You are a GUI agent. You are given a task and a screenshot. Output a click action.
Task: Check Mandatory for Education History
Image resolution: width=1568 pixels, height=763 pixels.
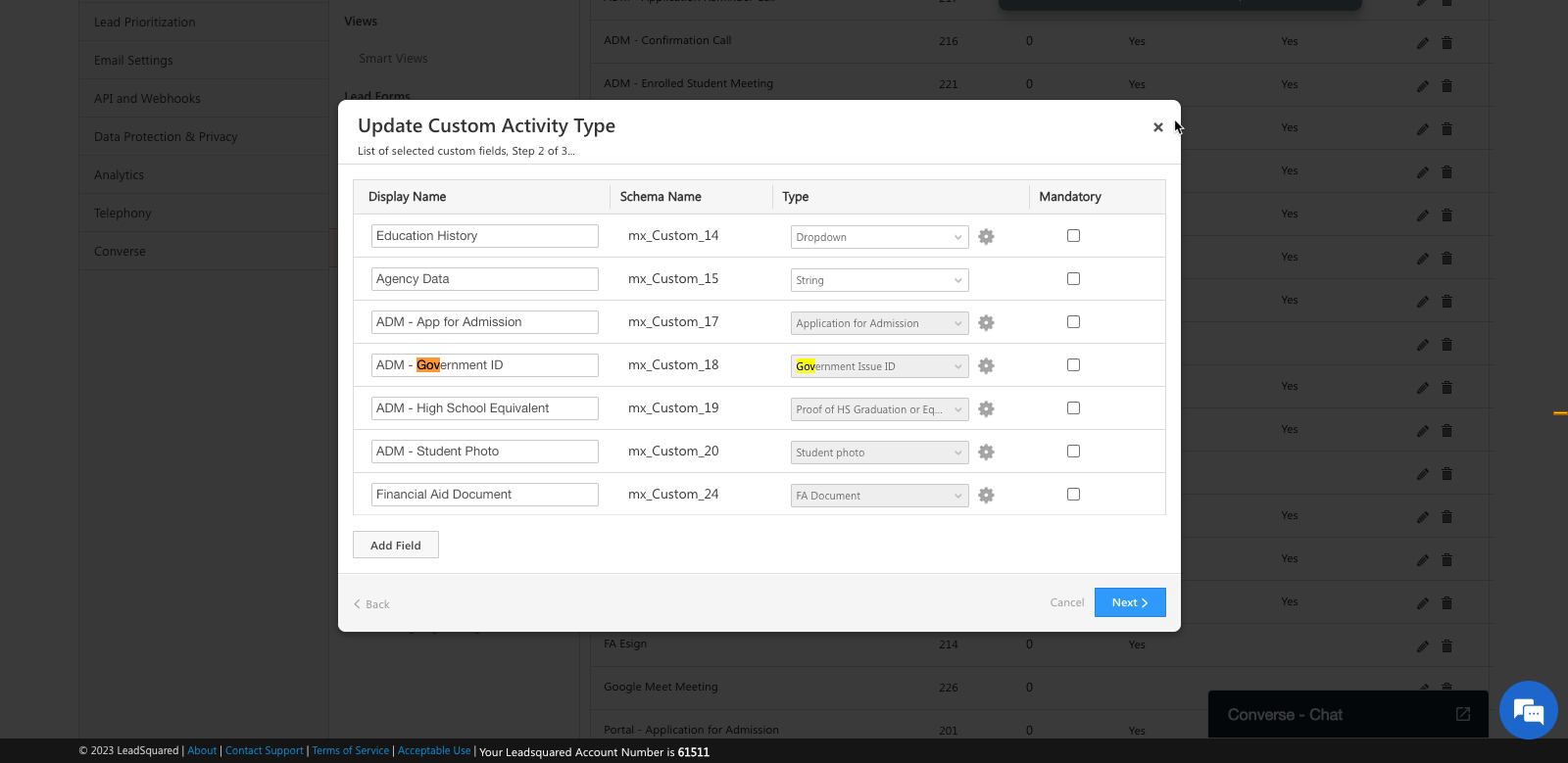coord(1073,236)
